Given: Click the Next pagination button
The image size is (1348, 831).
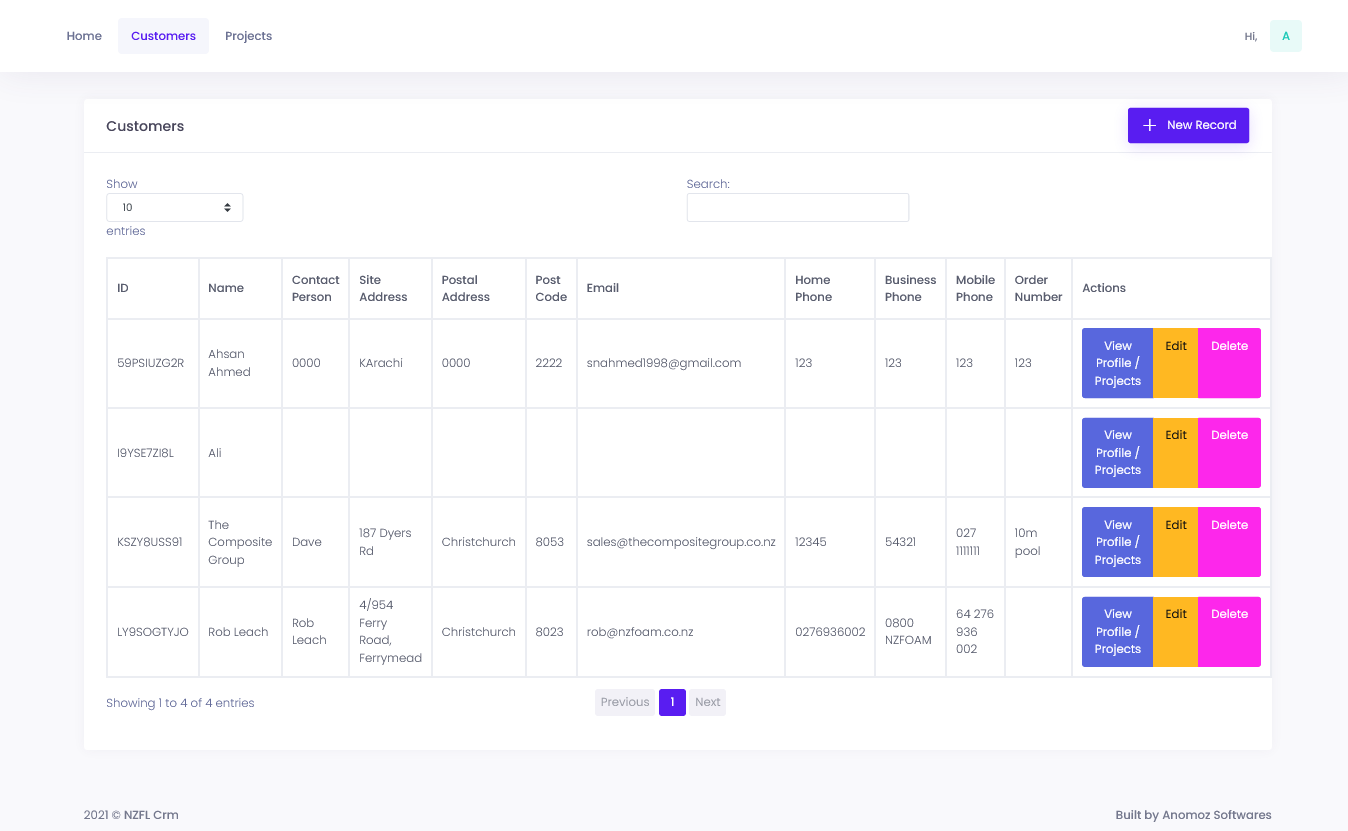Looking at the screenshot, I should pos(707,702).
